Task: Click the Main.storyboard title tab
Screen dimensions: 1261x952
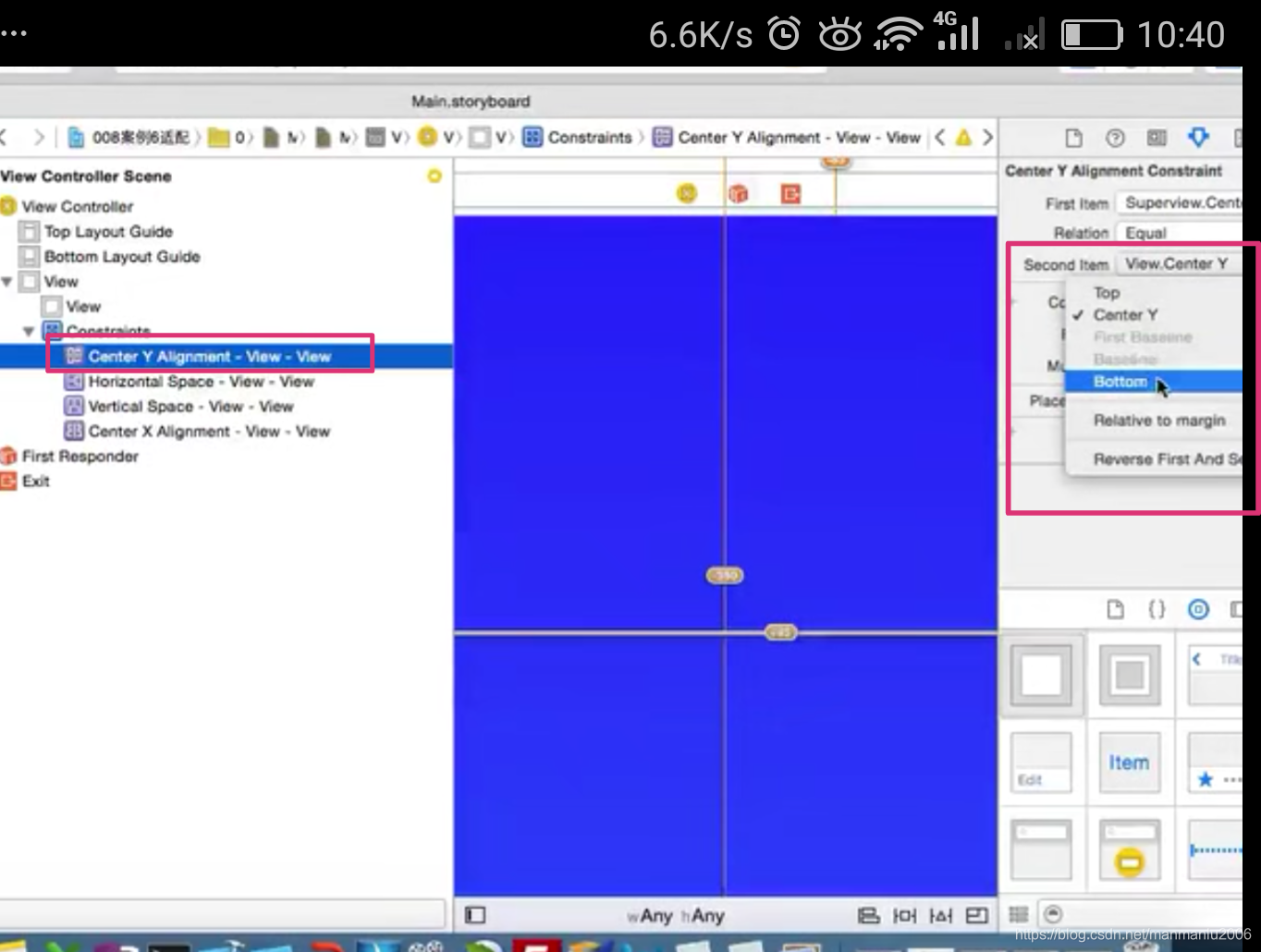Action: pyautogui.click(x=471, y=102)
